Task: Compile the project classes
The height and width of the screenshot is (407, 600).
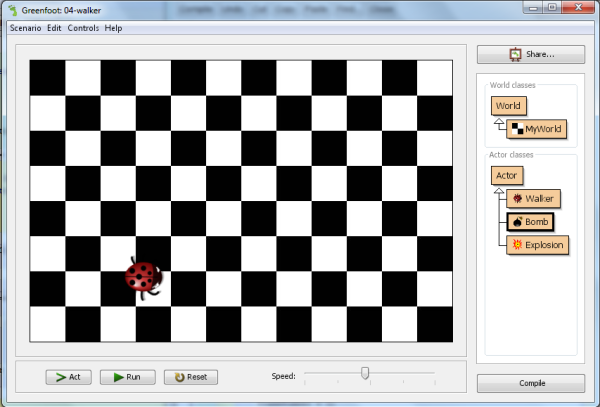Action: pos(530,383)
